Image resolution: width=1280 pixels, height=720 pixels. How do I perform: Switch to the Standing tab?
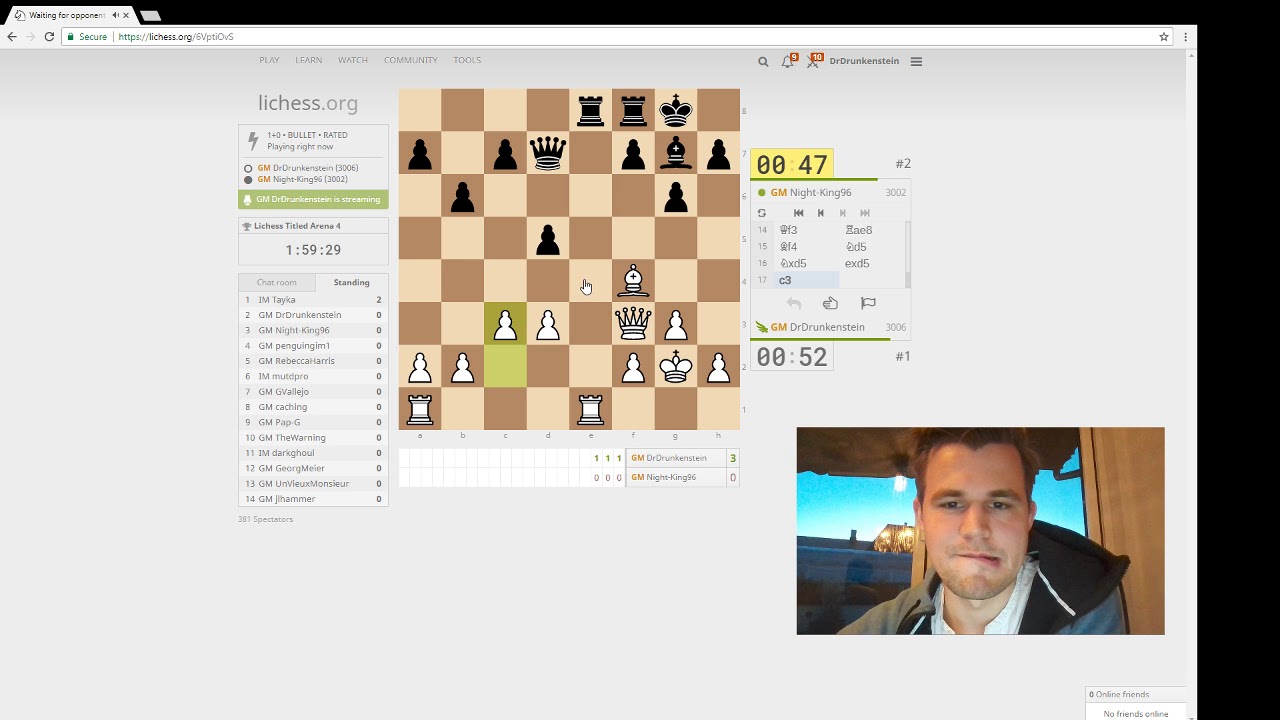pos(351,282)
